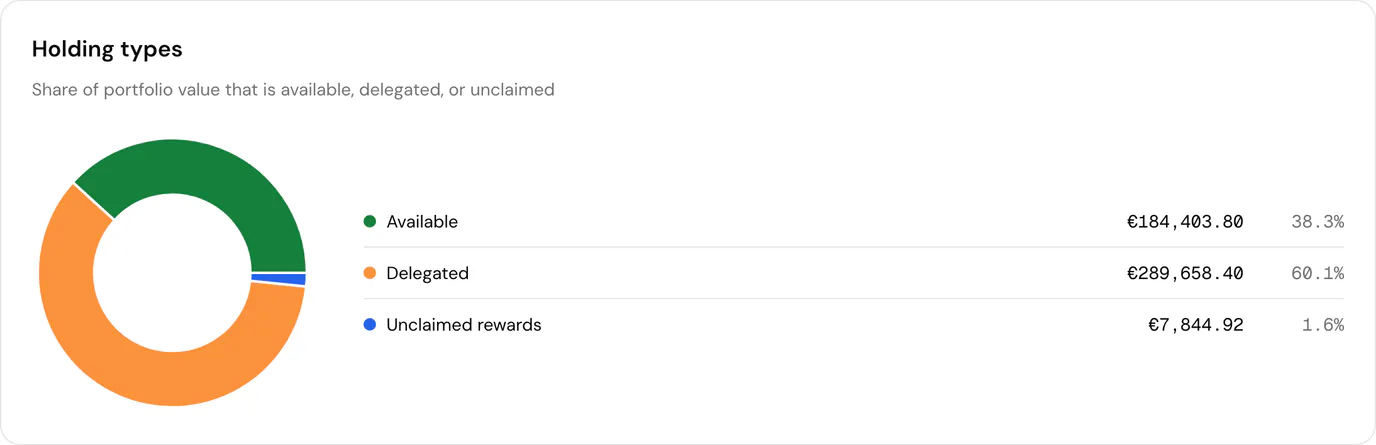Click the white center of the donut chart
Viewport: 1376px width, 445px height.
click(x=173, y=273)
